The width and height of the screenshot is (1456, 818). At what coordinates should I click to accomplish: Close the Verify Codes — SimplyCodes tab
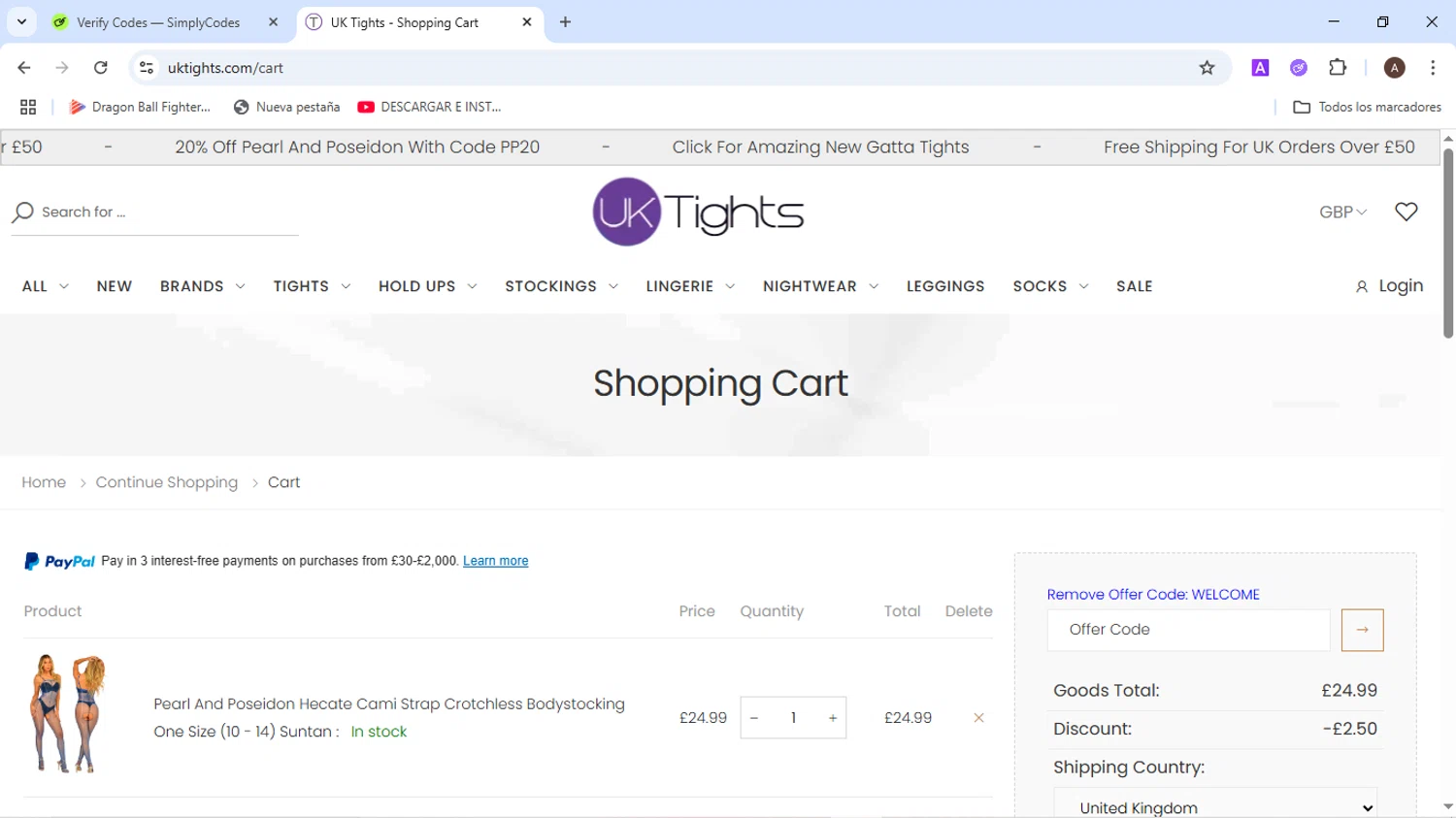274,22
